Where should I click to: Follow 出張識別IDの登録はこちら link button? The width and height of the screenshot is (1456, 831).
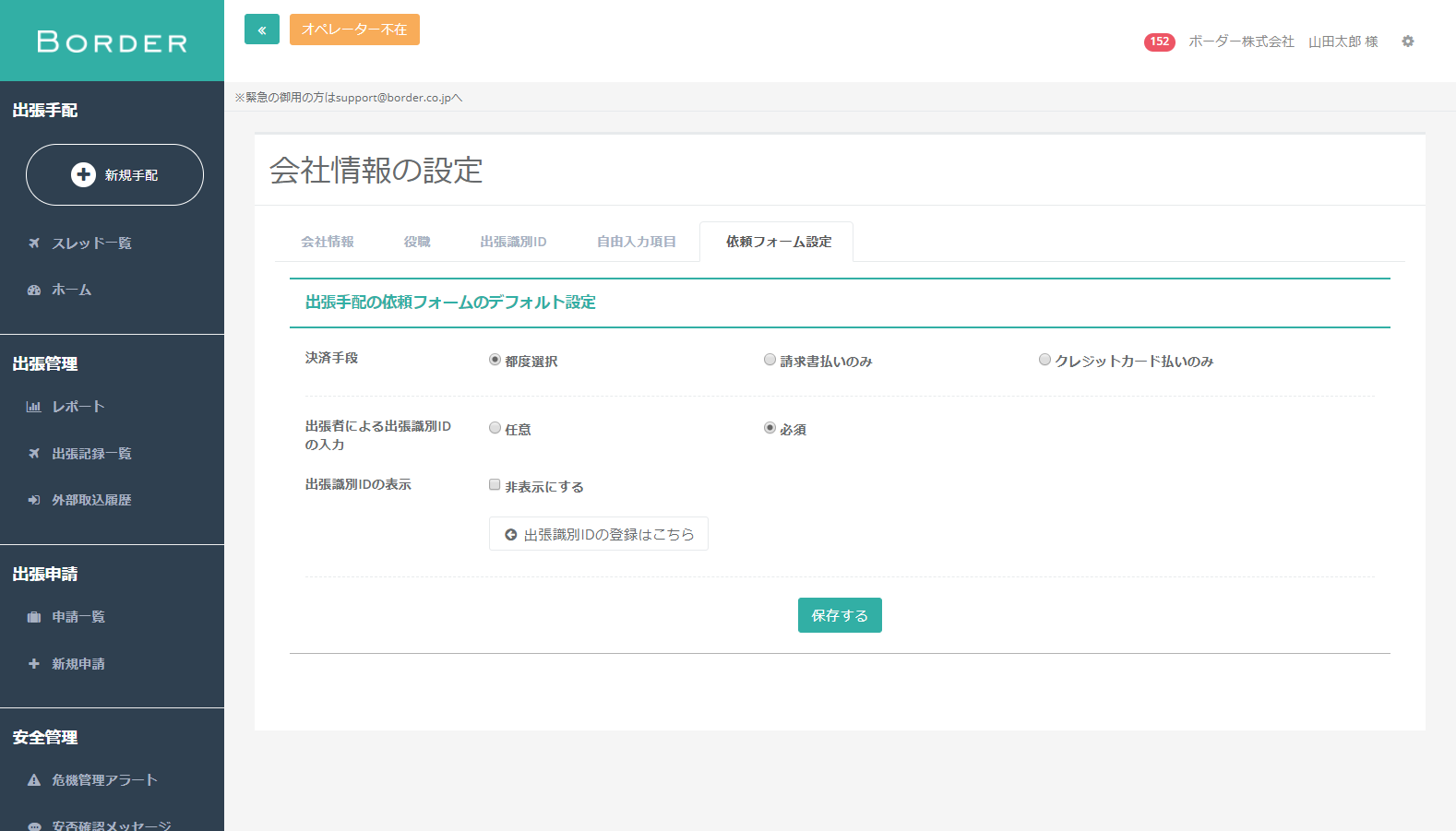[599, 534]
